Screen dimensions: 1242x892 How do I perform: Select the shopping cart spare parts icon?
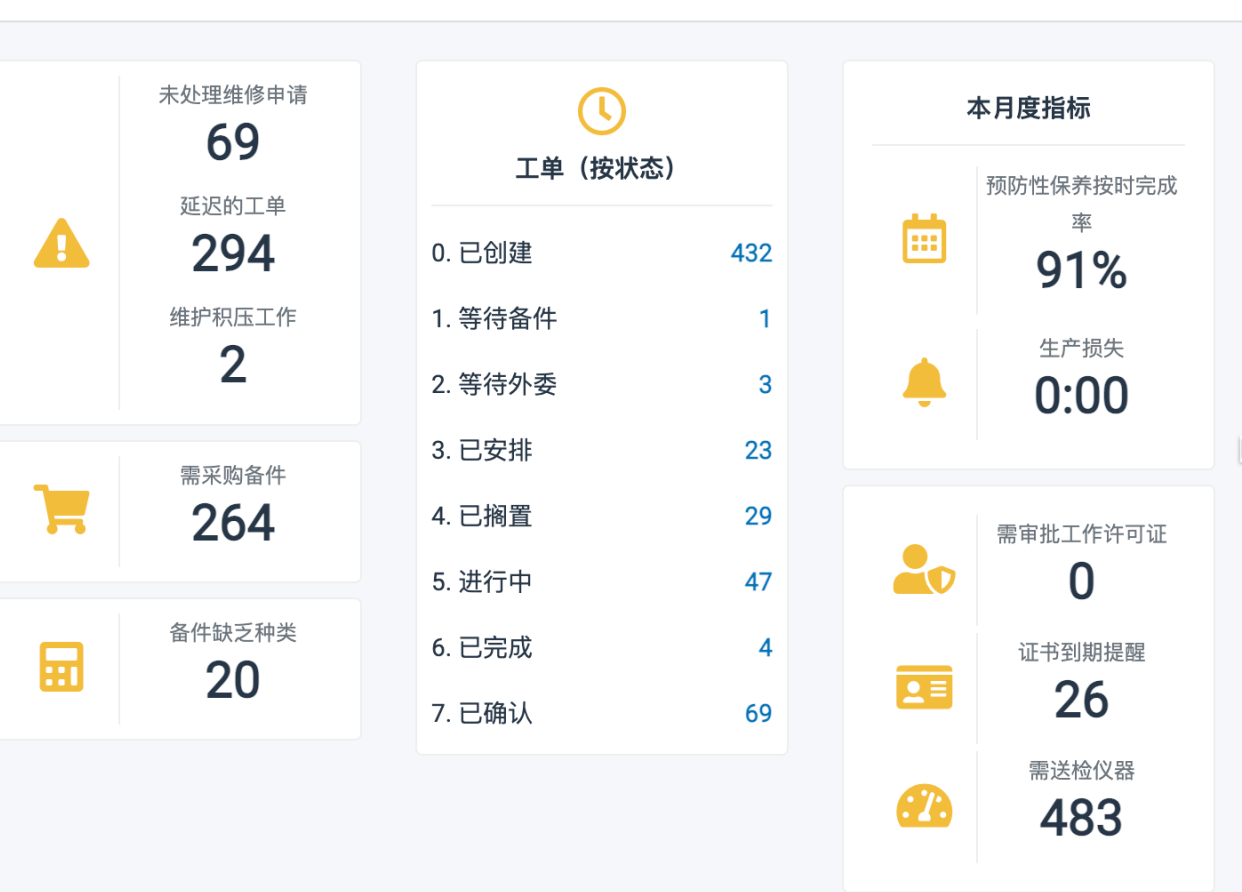61,510
